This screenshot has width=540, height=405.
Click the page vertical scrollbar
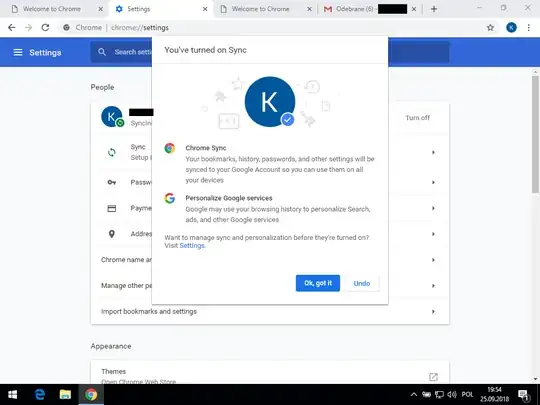coord(535,134)
